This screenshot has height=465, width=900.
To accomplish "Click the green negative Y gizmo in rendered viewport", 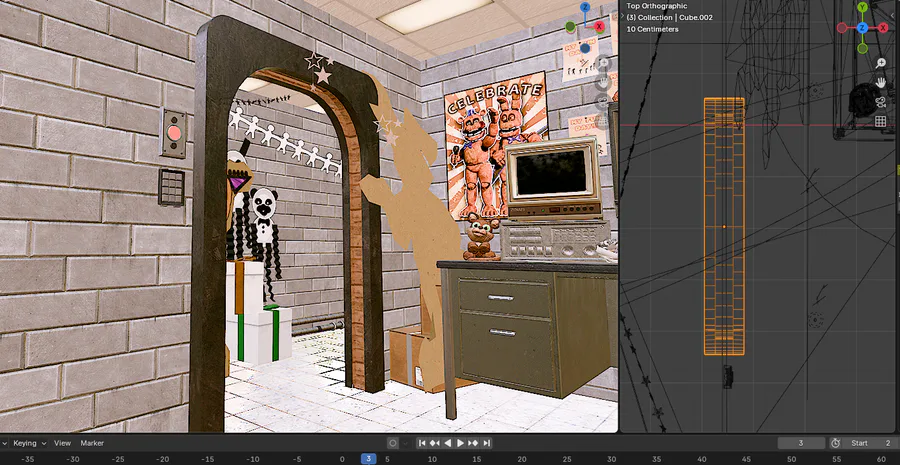I will (570, 26).
